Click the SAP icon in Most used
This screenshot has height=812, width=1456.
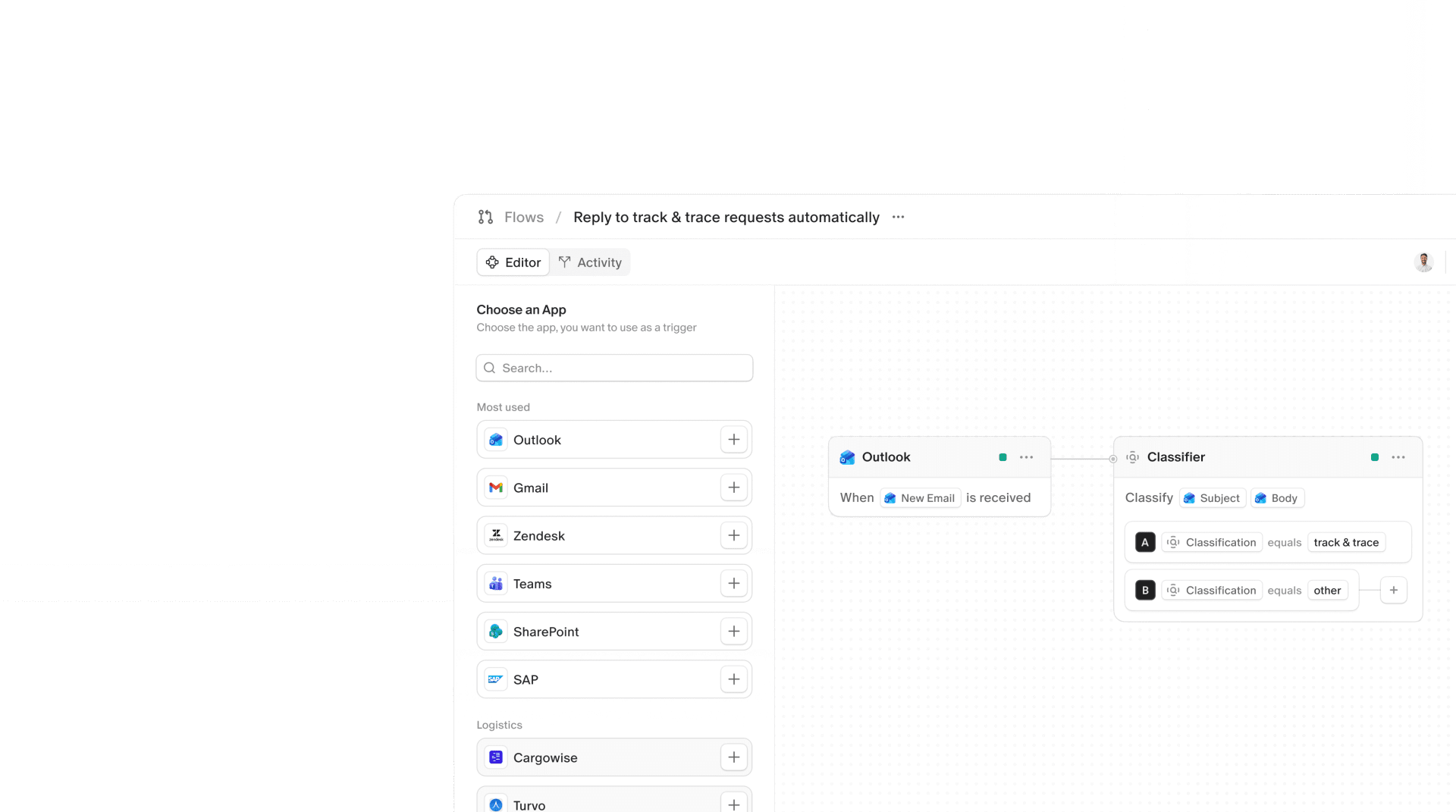click(496, 679)
